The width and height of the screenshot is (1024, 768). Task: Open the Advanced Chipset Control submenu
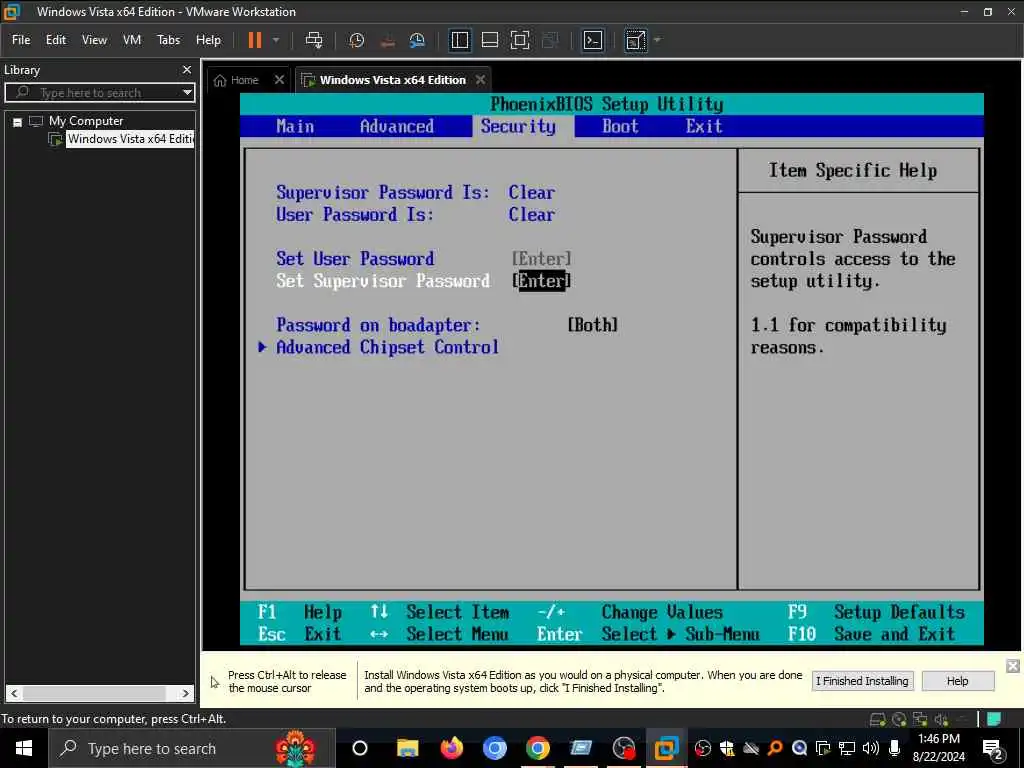[387, 347]
